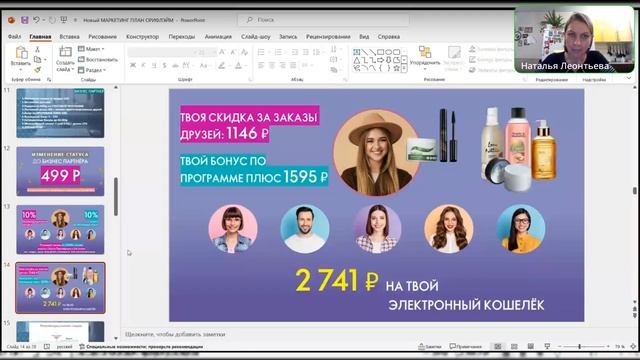Toggle strikethrough formatting
The image size is (640, 360).
coord(175,65)
